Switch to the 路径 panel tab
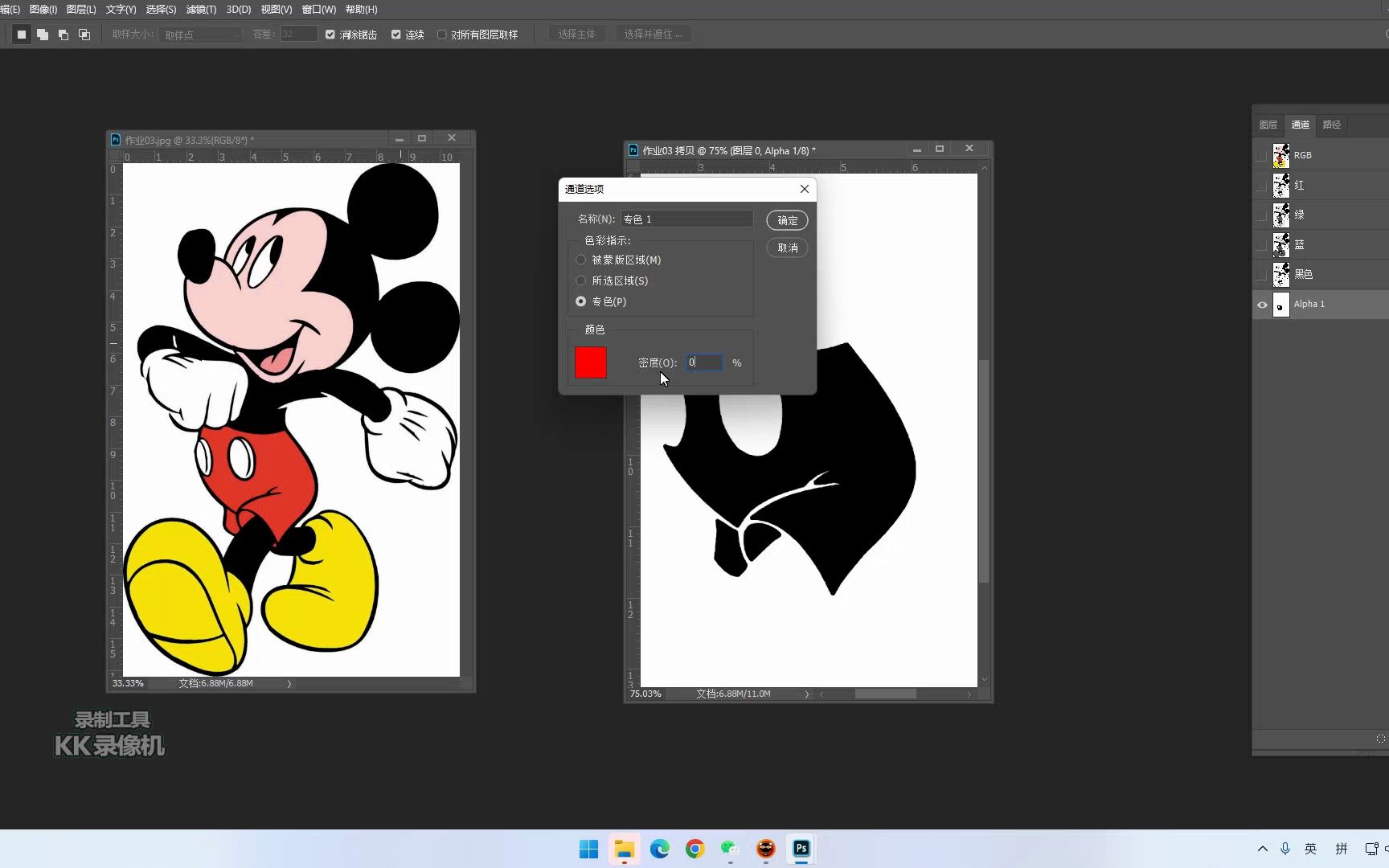Image resolution: width=1389 pixels, height=868 pixels. pos(1332,125)
